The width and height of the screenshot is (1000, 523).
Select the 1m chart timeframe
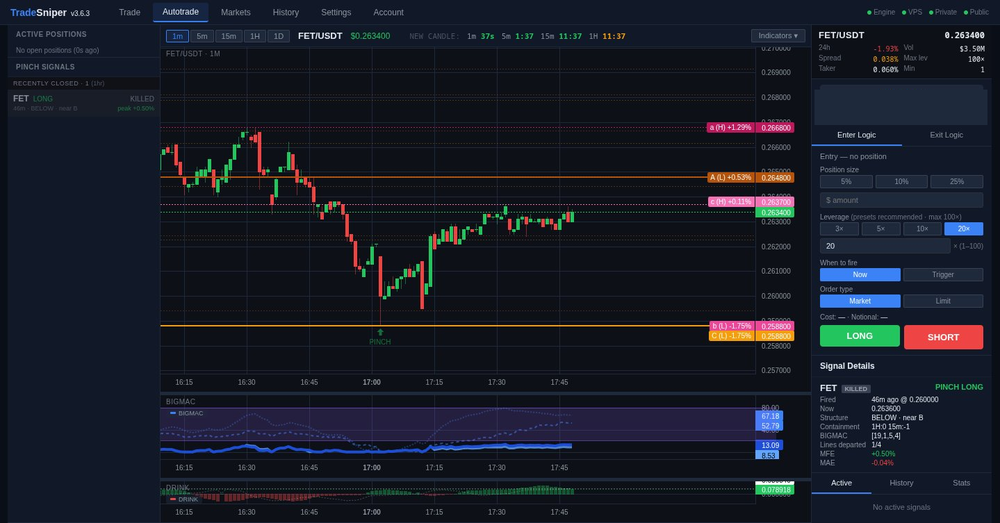pos(177,36)
